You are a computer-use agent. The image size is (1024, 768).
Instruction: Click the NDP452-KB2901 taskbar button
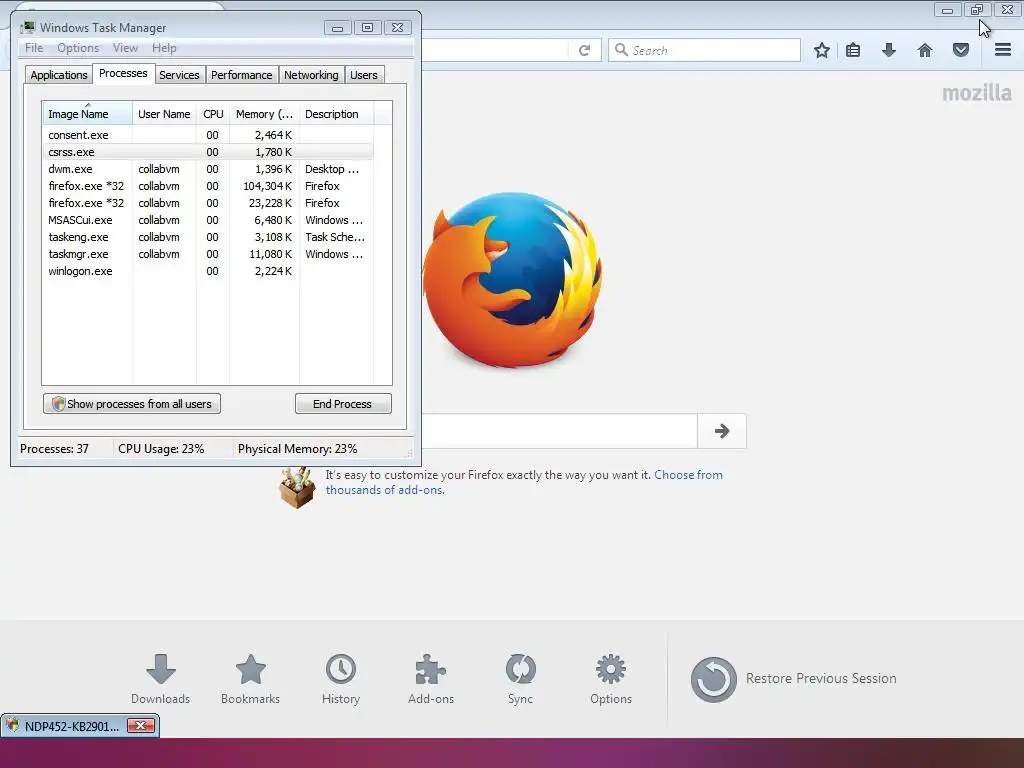click(x=72, y=726)
